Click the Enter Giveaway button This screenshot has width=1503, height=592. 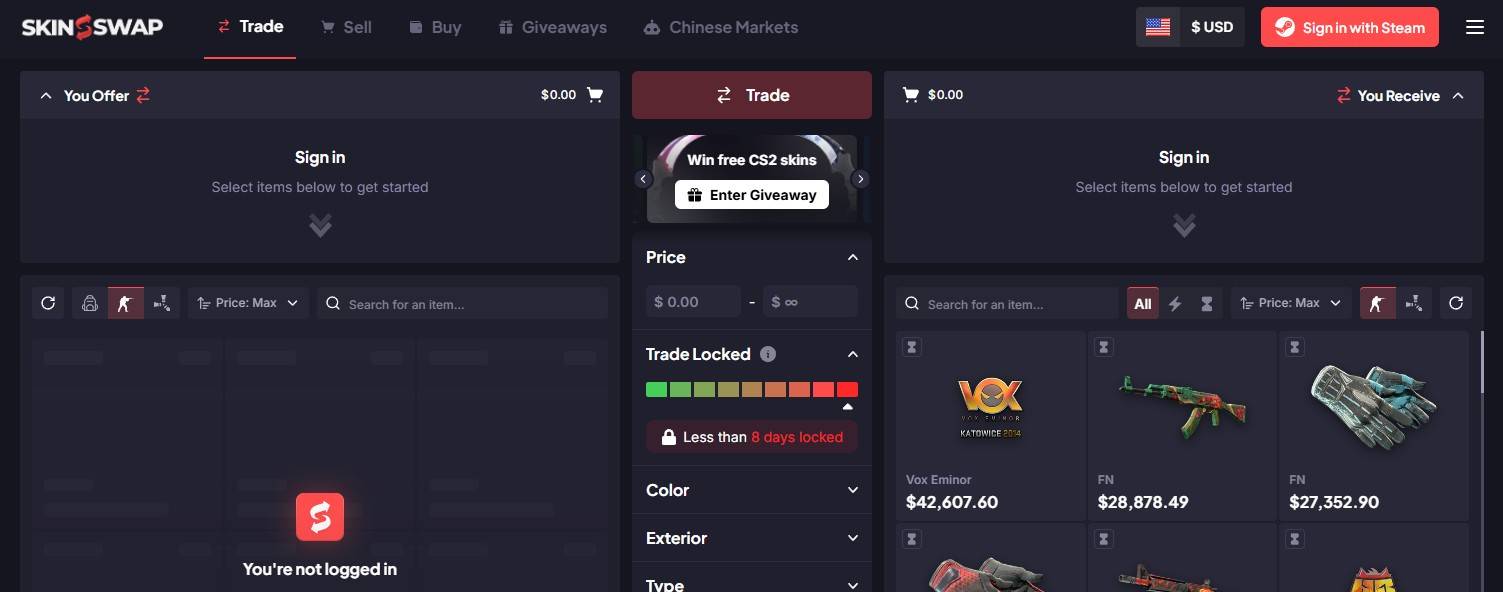pos(752,195)
